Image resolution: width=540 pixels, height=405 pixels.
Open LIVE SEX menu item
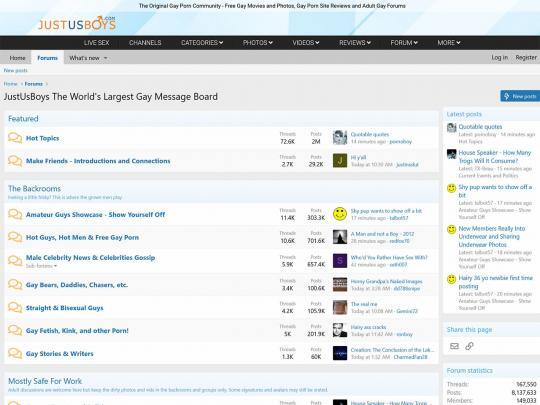[x=96, y=43]
